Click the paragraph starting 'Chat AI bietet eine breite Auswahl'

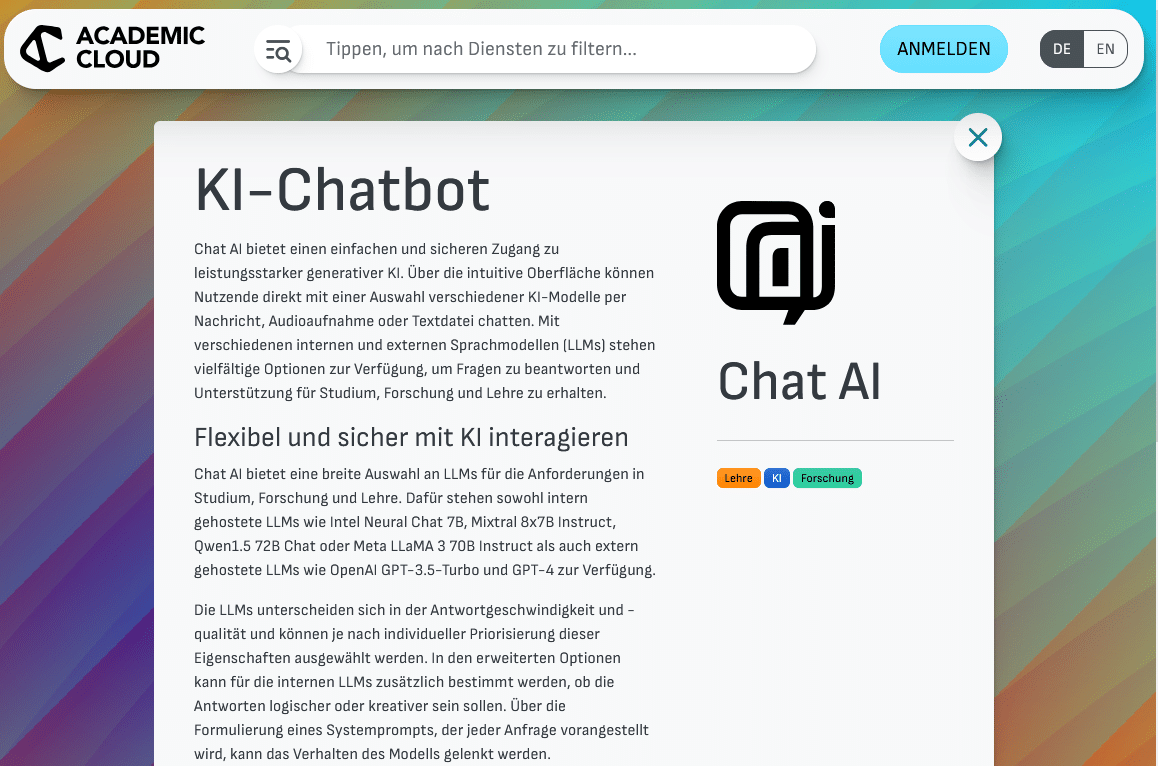(425, 522)
